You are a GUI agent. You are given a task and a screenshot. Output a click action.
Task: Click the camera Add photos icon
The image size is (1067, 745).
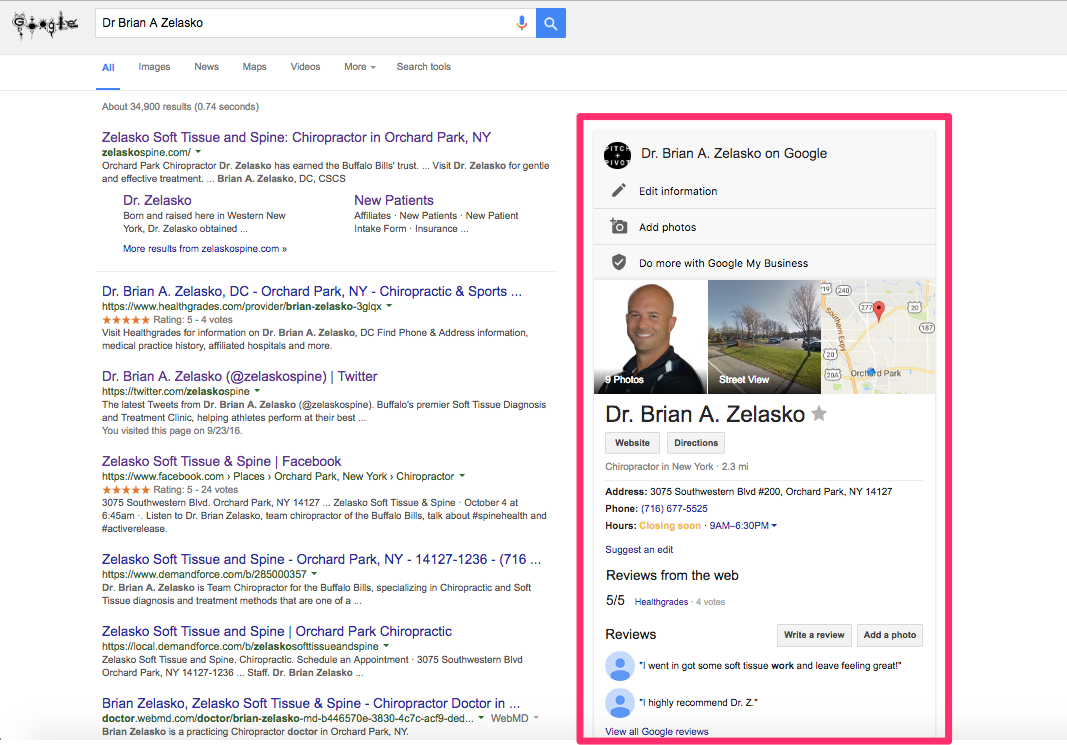619,227
